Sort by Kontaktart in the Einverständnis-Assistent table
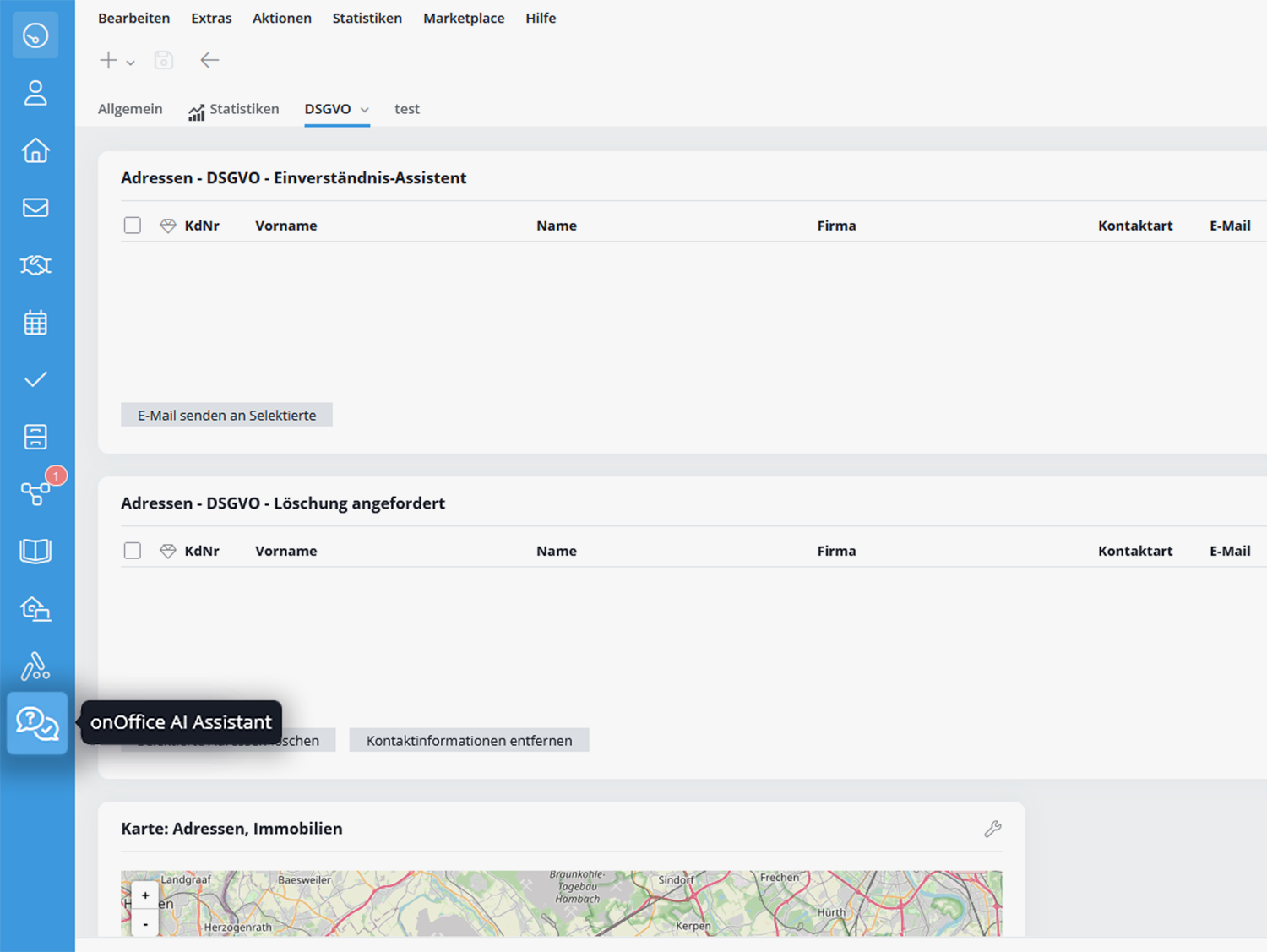The width and height of the screenshot is (1267, 952). (1135, 226)
